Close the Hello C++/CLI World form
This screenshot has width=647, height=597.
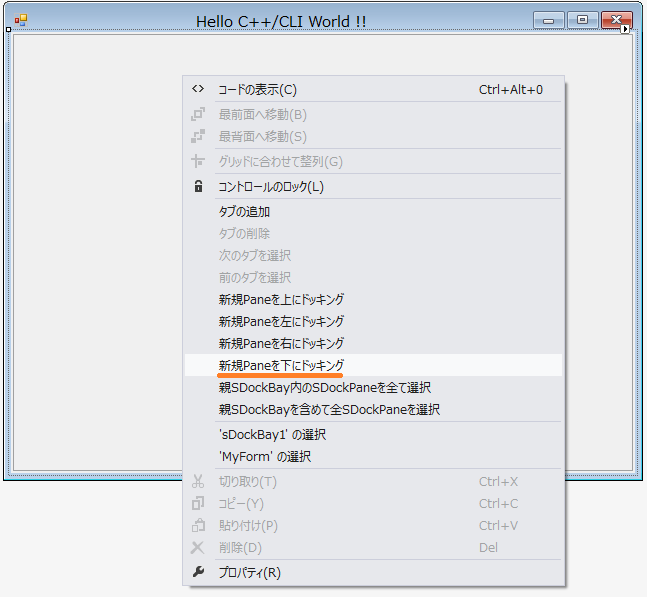pyautogui.click(x=616, y=20)
